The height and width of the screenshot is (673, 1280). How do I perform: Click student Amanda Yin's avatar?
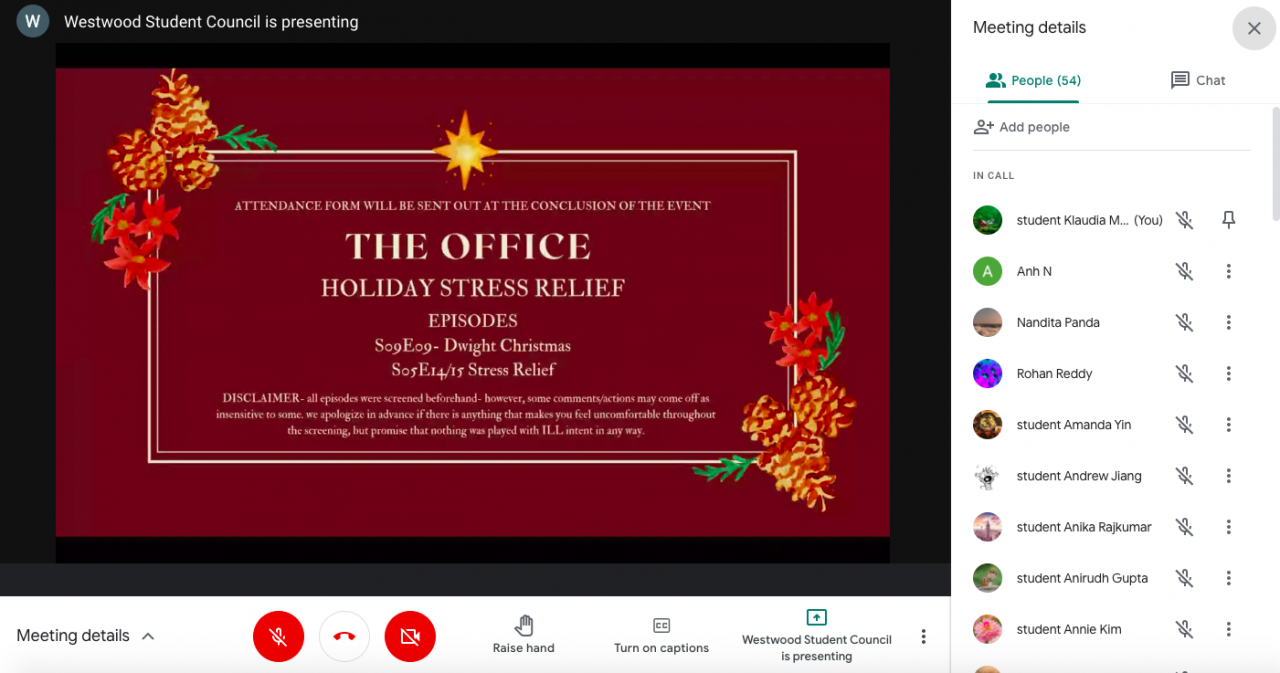point(987,424)
